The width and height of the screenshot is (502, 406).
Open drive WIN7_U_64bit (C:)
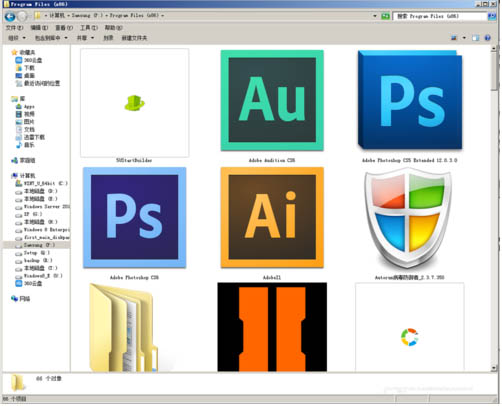[x=42, y=183]
